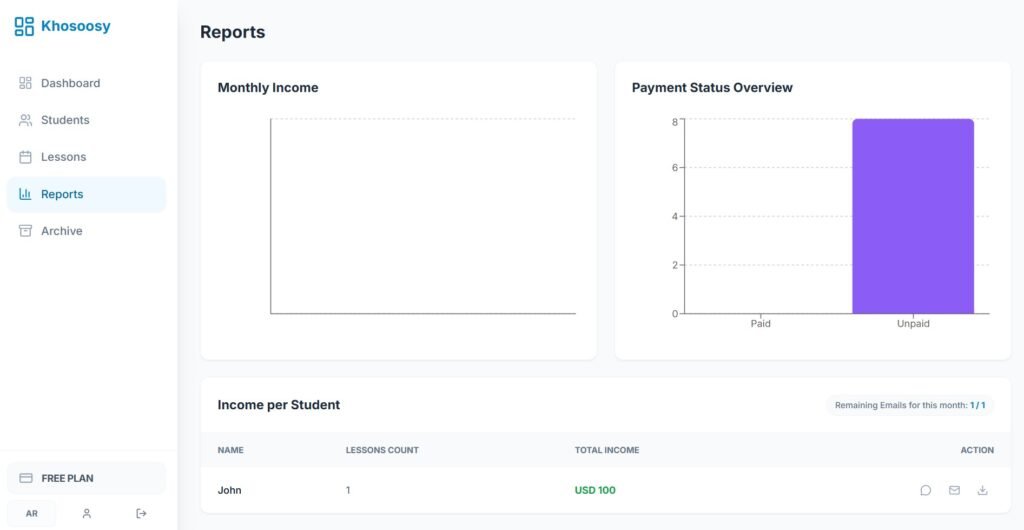
Task: Open the Dashboard page from sidebar
Action: (70, 83)
